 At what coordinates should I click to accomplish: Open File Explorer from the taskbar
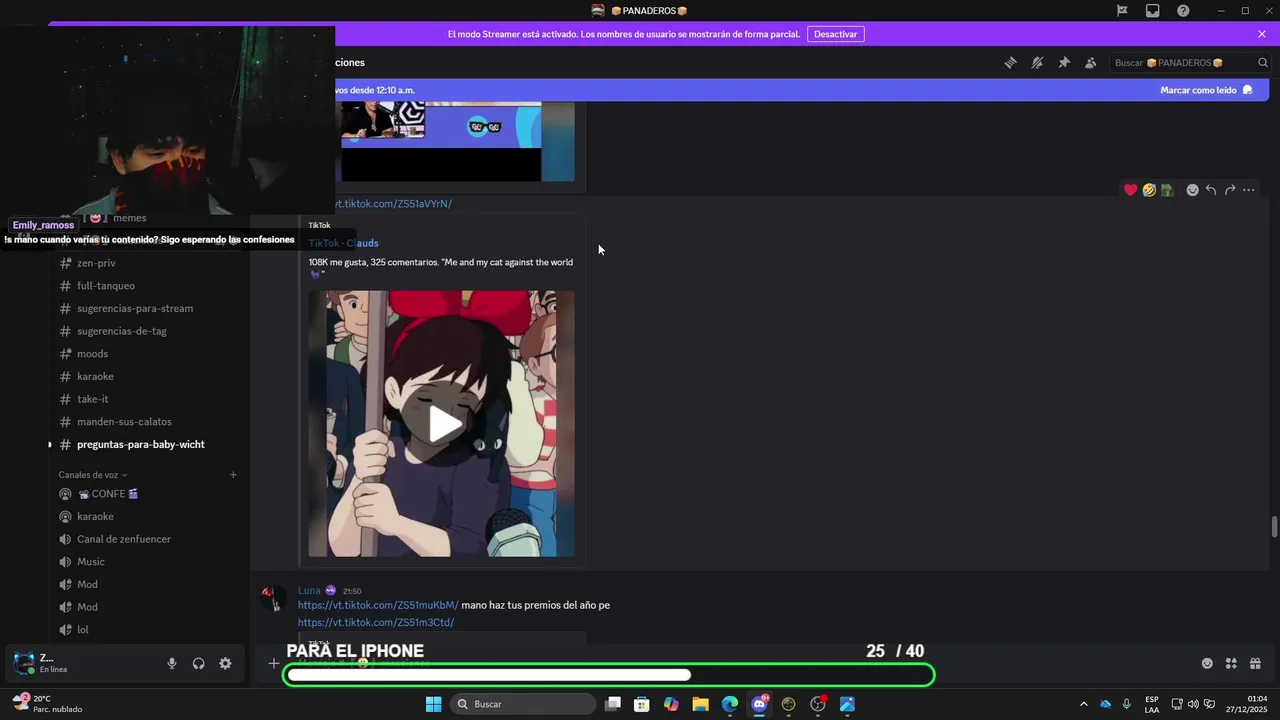click(x=700, y=704)
